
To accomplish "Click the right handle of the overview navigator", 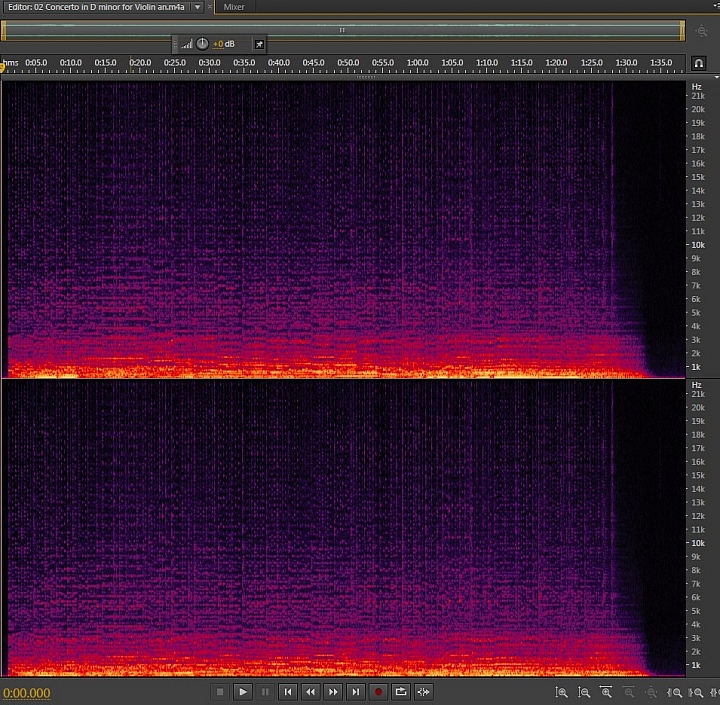I will click(x=682, y=31).
